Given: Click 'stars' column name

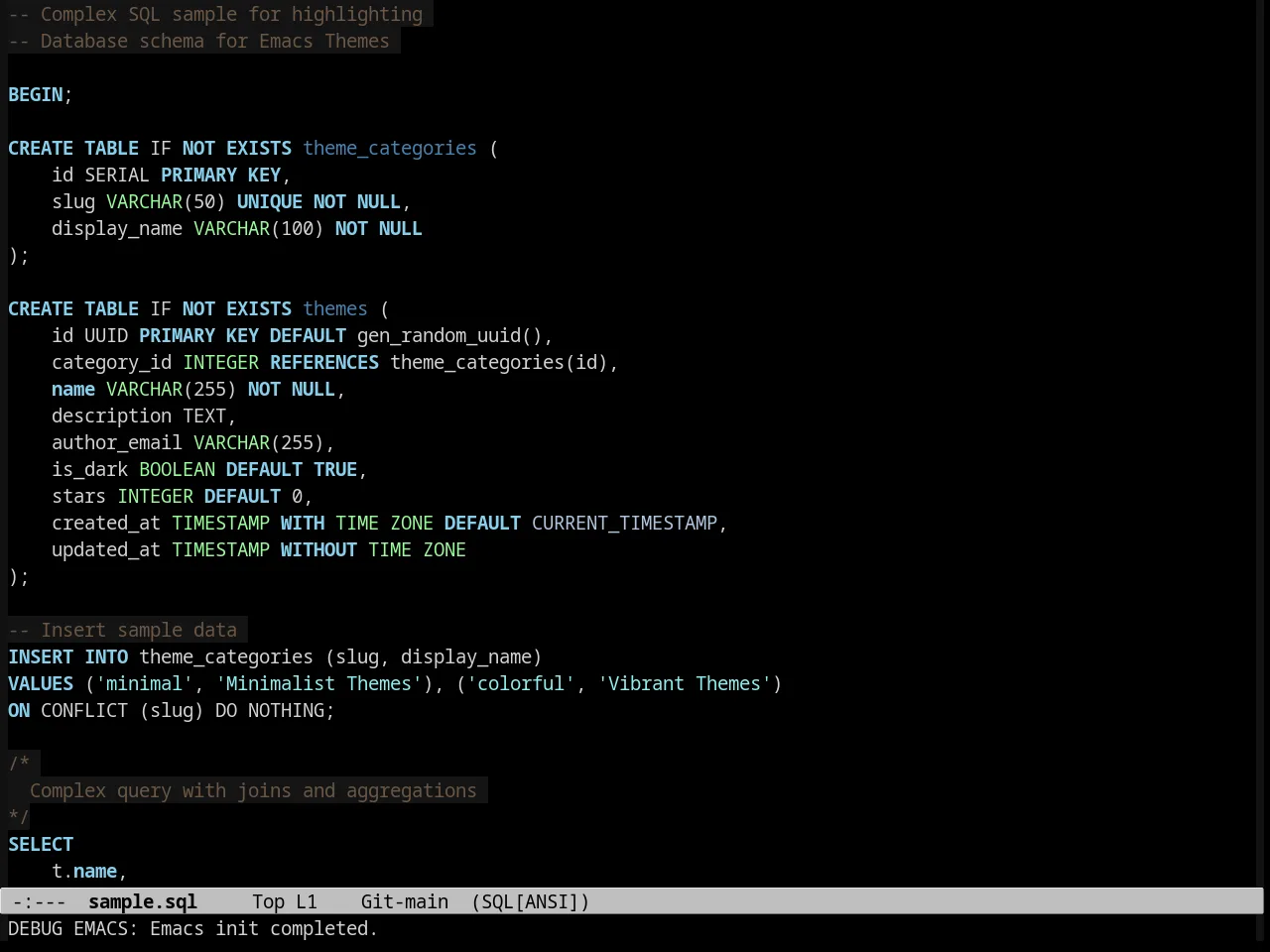Looking at the screenshot, I should coord(78,497).
